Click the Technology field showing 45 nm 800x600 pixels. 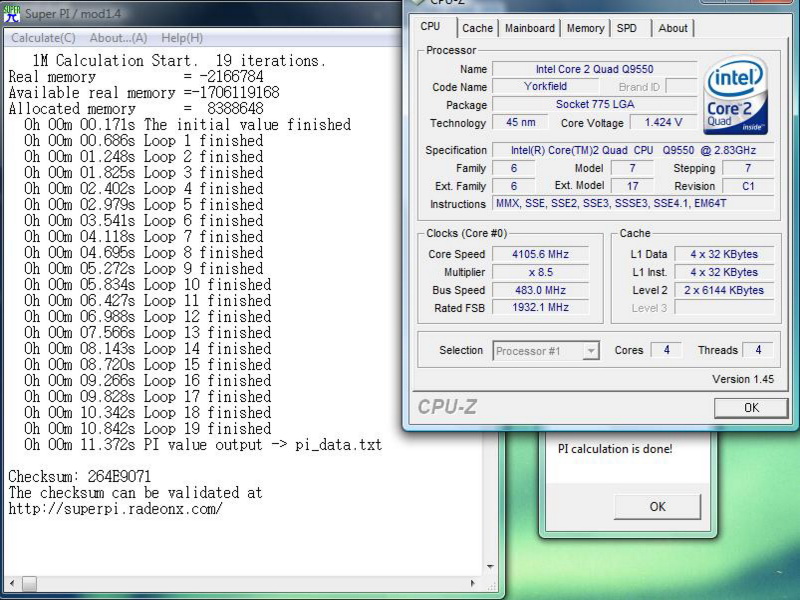click(x=520, y=122)
